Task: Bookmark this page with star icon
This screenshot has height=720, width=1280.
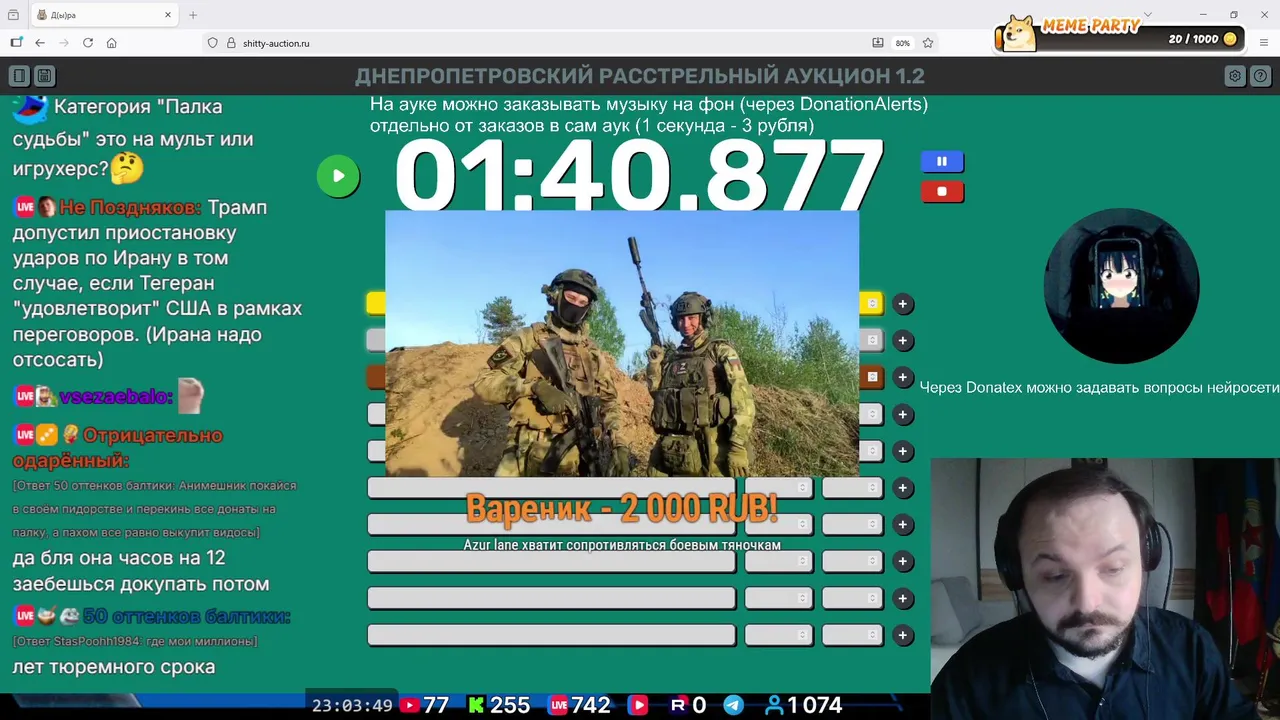Action: [928, 43]
